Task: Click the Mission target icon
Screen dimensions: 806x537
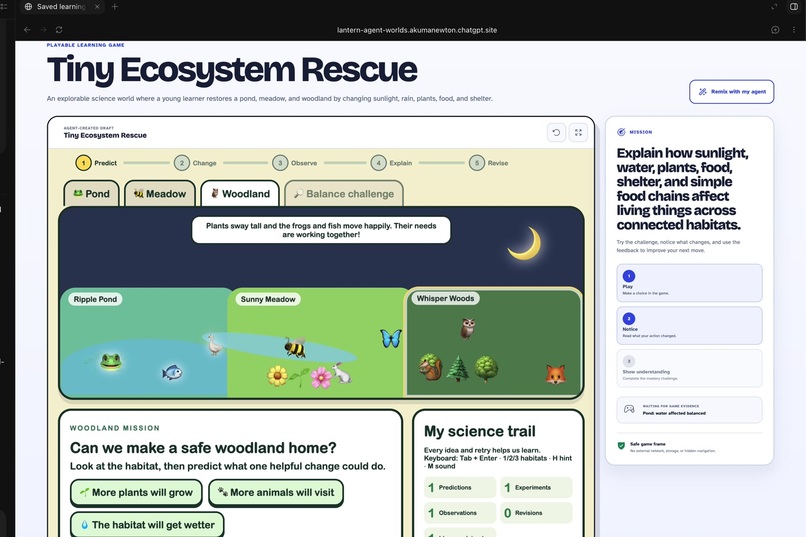Action: [x=621, y=132]
